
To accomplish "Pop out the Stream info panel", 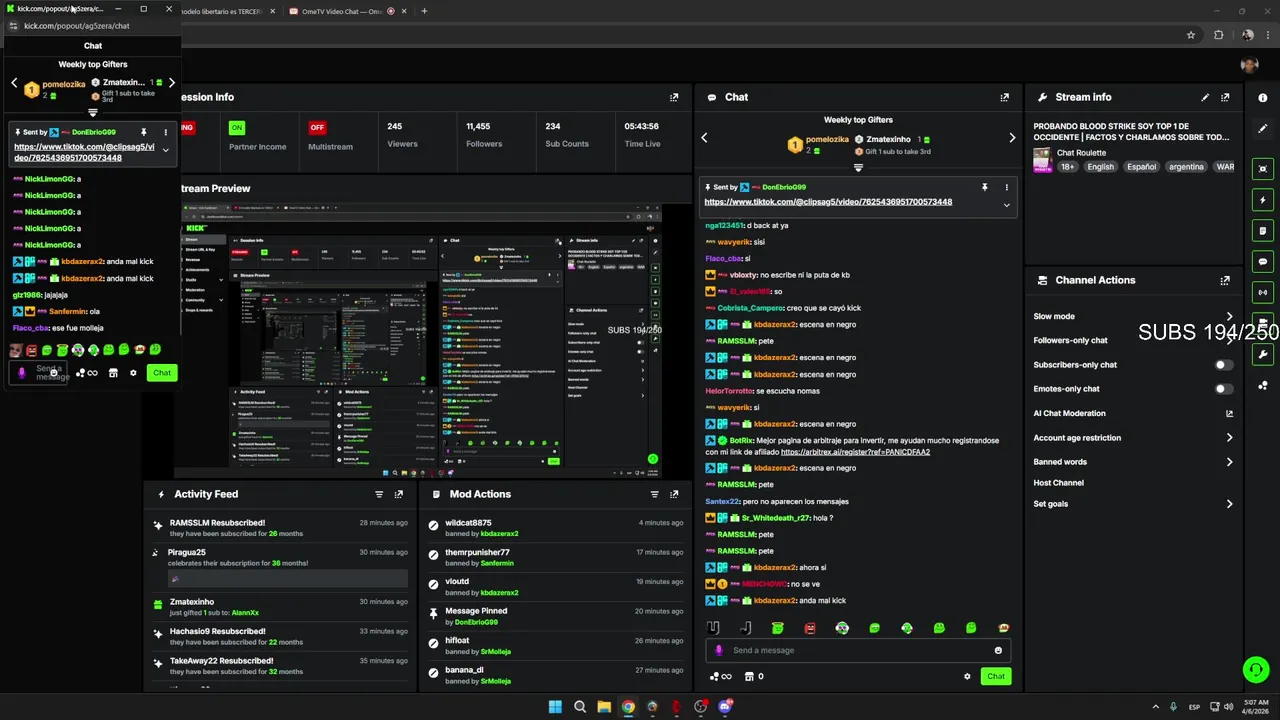I will [x=1225, y=97].
